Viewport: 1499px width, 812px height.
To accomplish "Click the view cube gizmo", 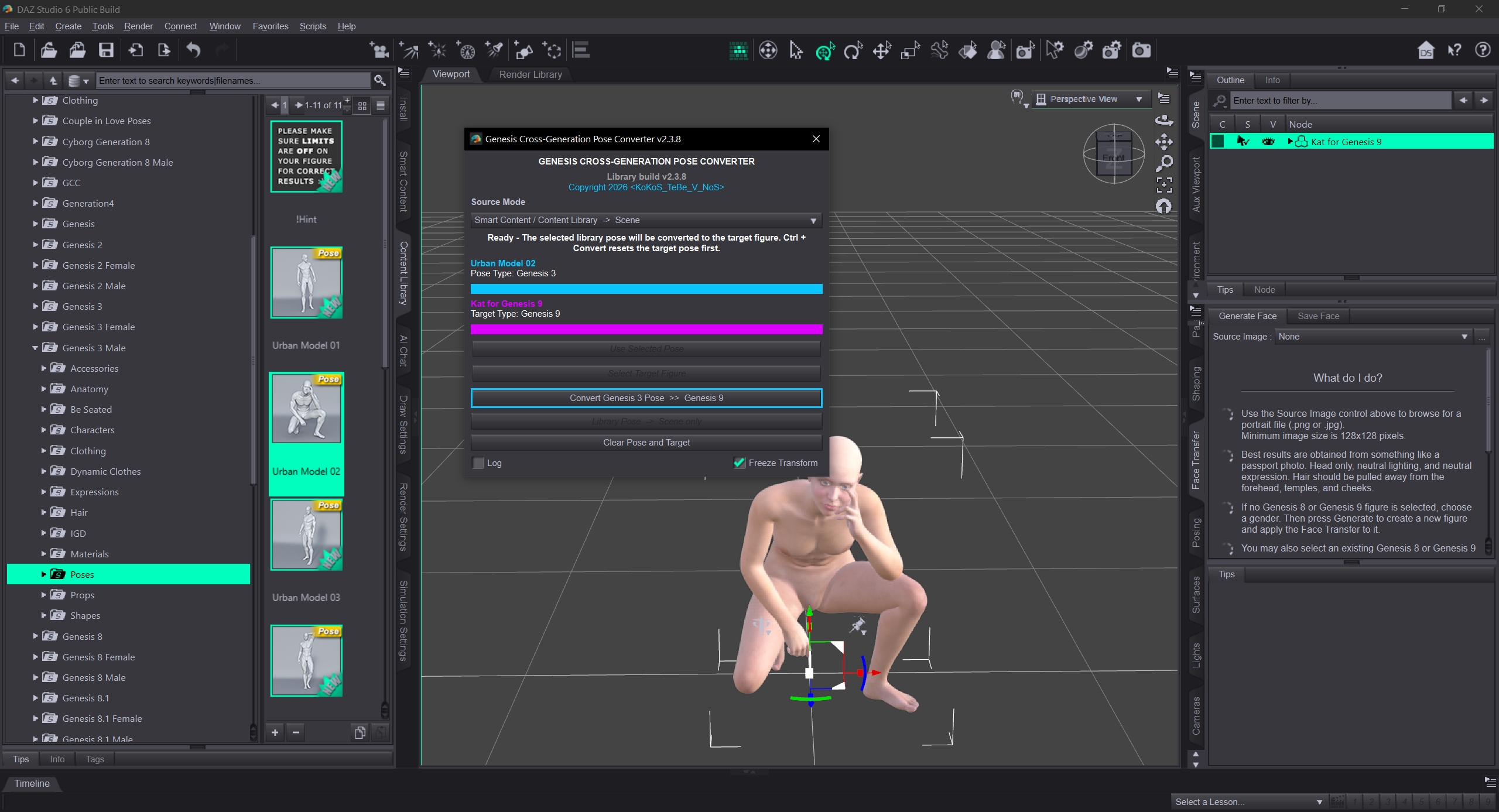I will click(1114, 153).
